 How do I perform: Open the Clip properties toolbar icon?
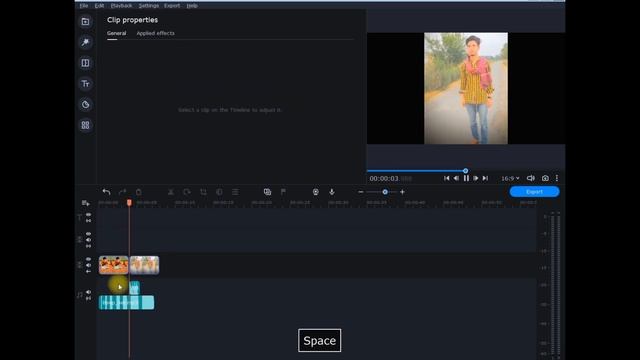point(236,192)
